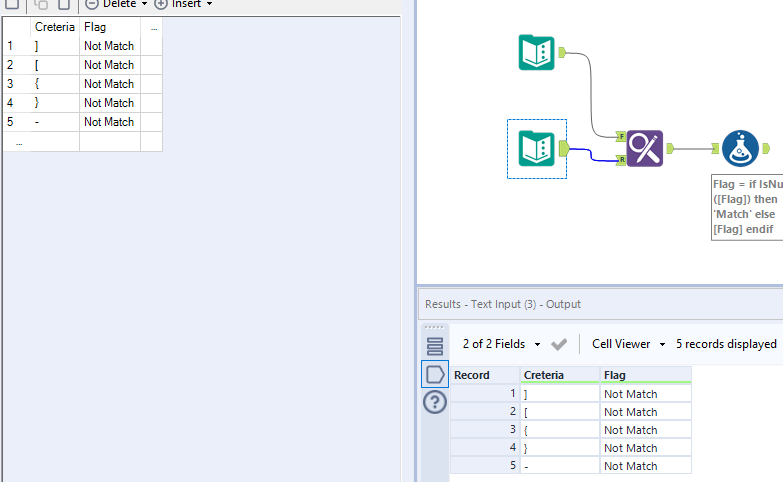The height and width of the screenshot is (482, 783).
Task: Select the Formula tool flask icon
Action: tap(740, 148)
